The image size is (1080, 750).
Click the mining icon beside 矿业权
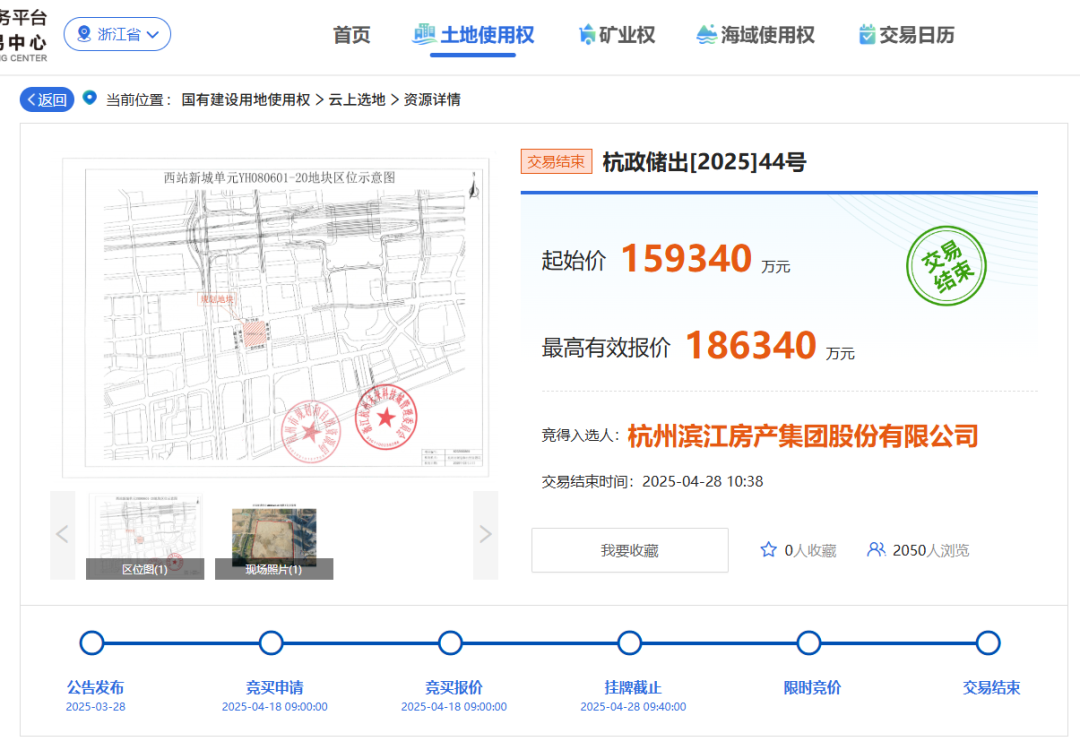coord(587,34)
